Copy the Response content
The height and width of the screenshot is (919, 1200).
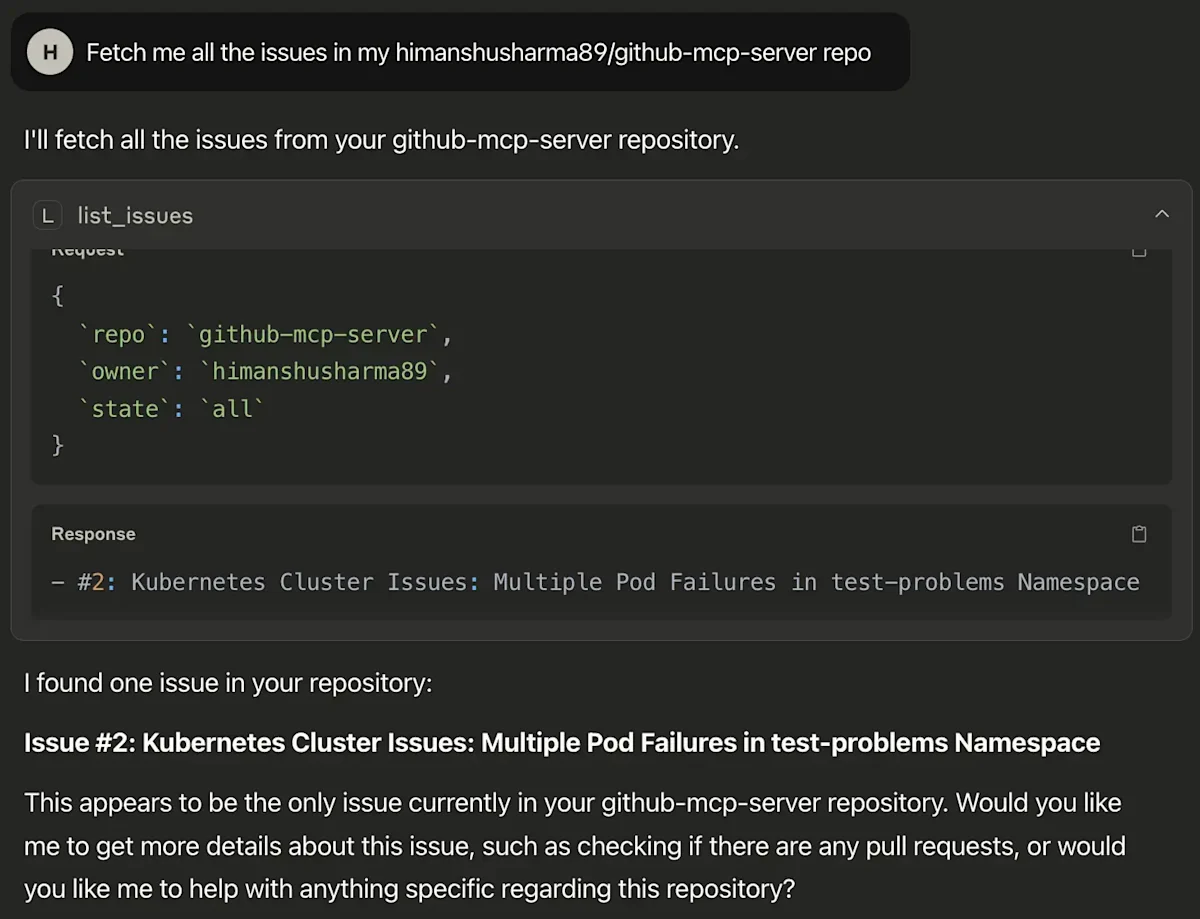click(1139, 534)
